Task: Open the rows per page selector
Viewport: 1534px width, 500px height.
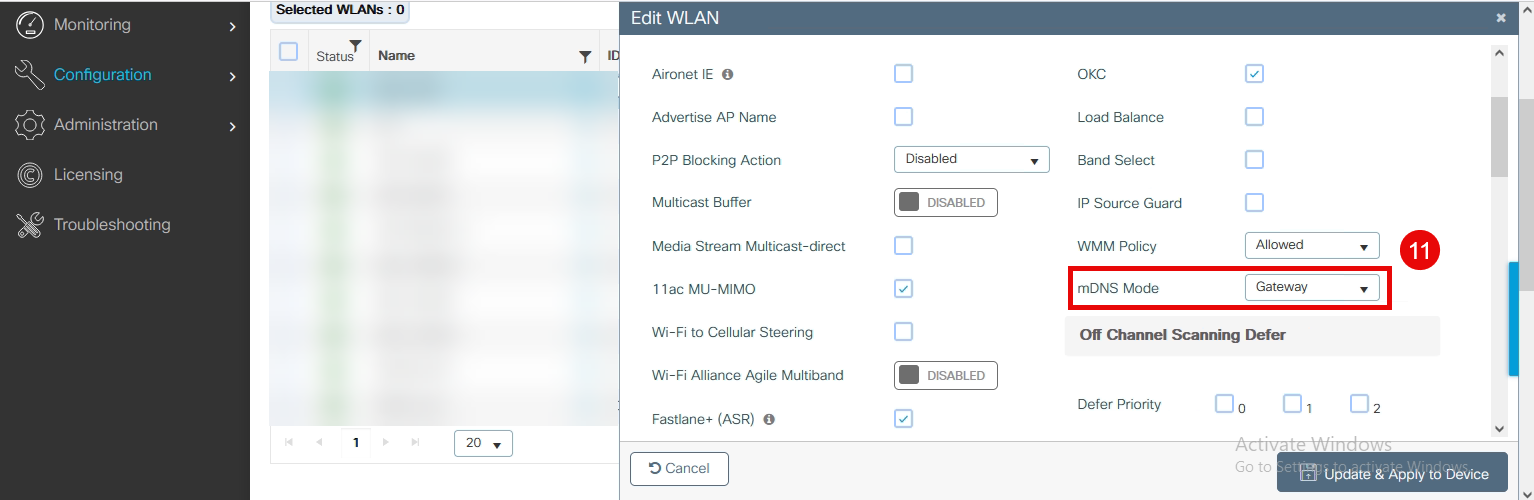Action: point(483,443)
